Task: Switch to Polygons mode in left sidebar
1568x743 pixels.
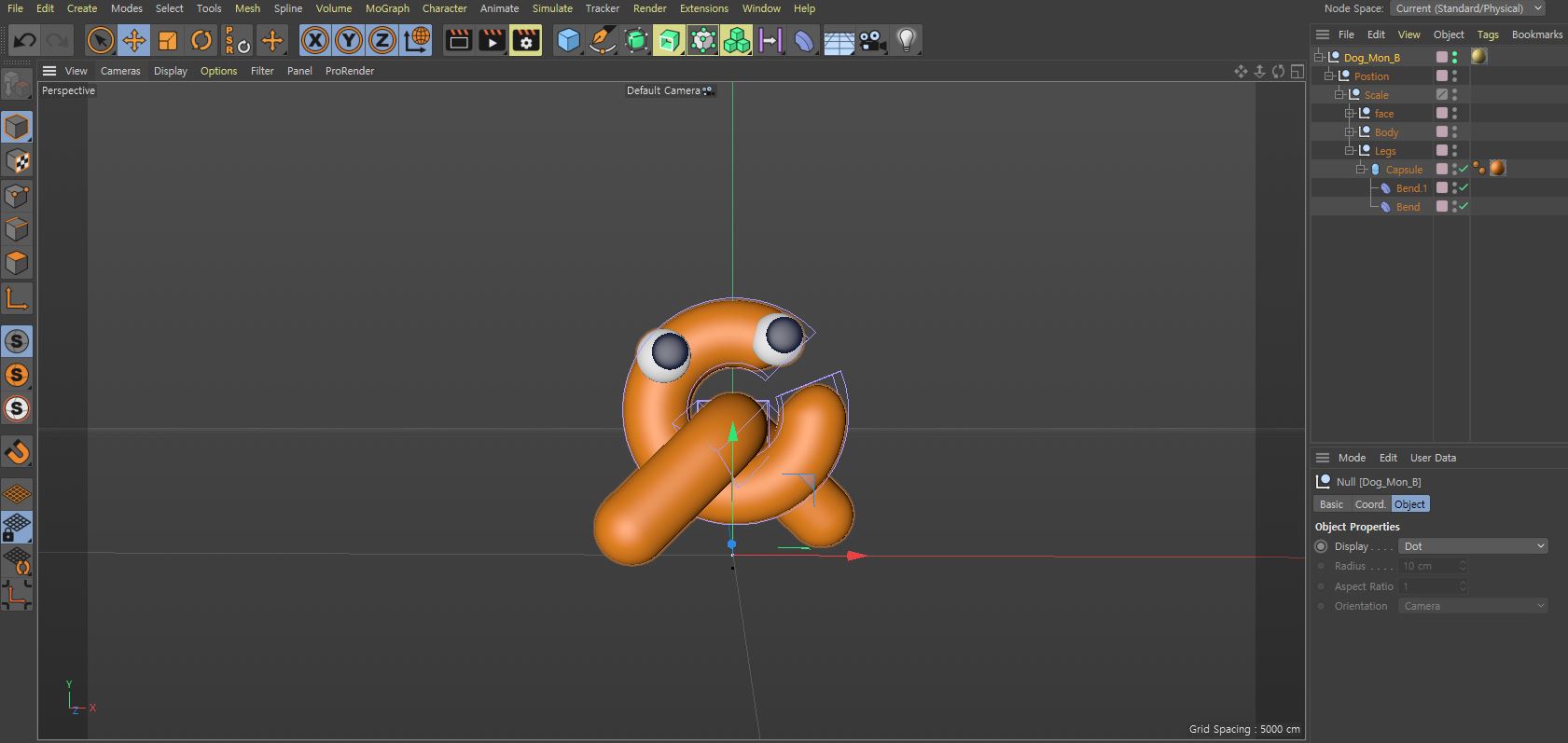Action: tap(17, 263)
